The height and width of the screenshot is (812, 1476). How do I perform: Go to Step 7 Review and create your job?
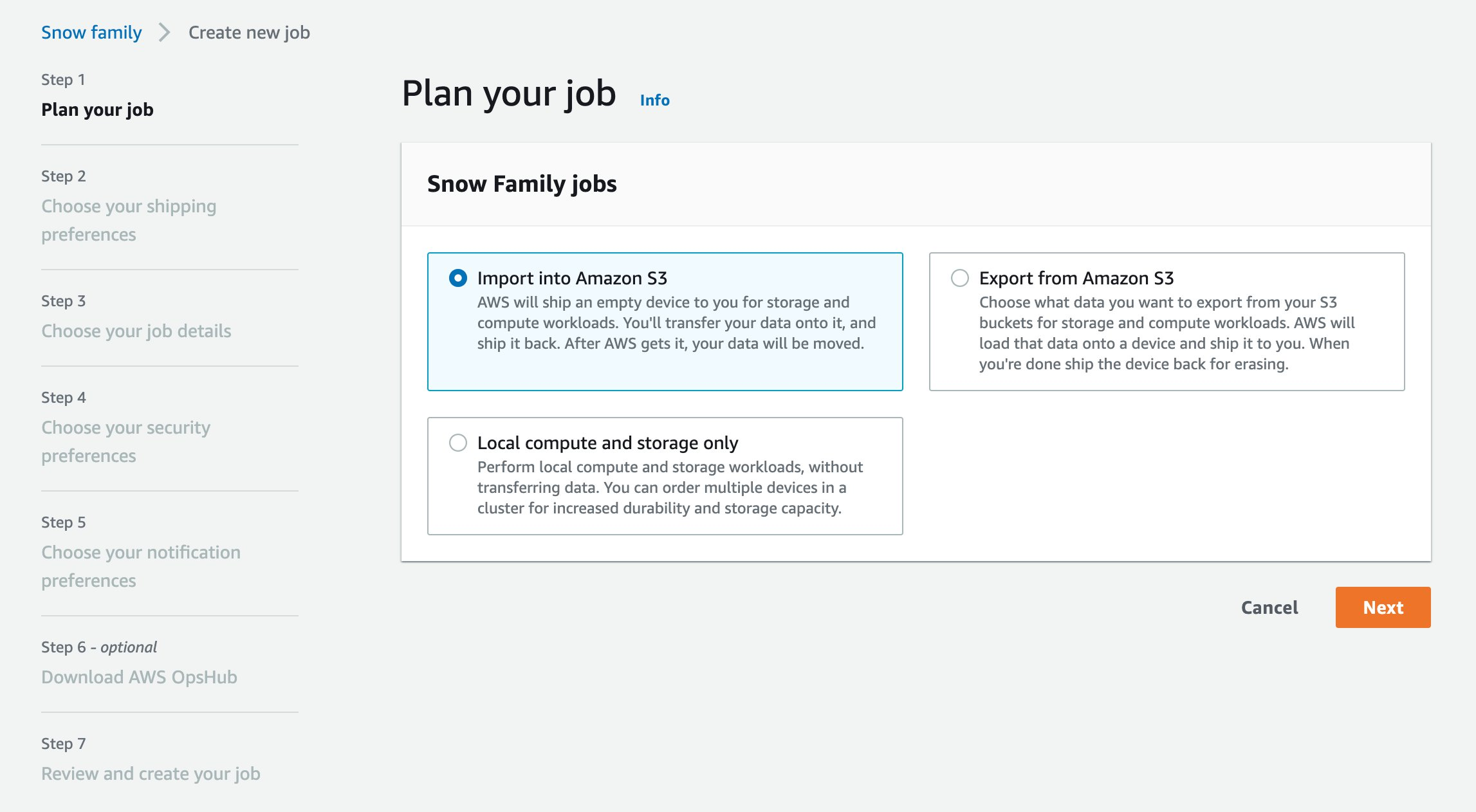click(x=151, y=773)
